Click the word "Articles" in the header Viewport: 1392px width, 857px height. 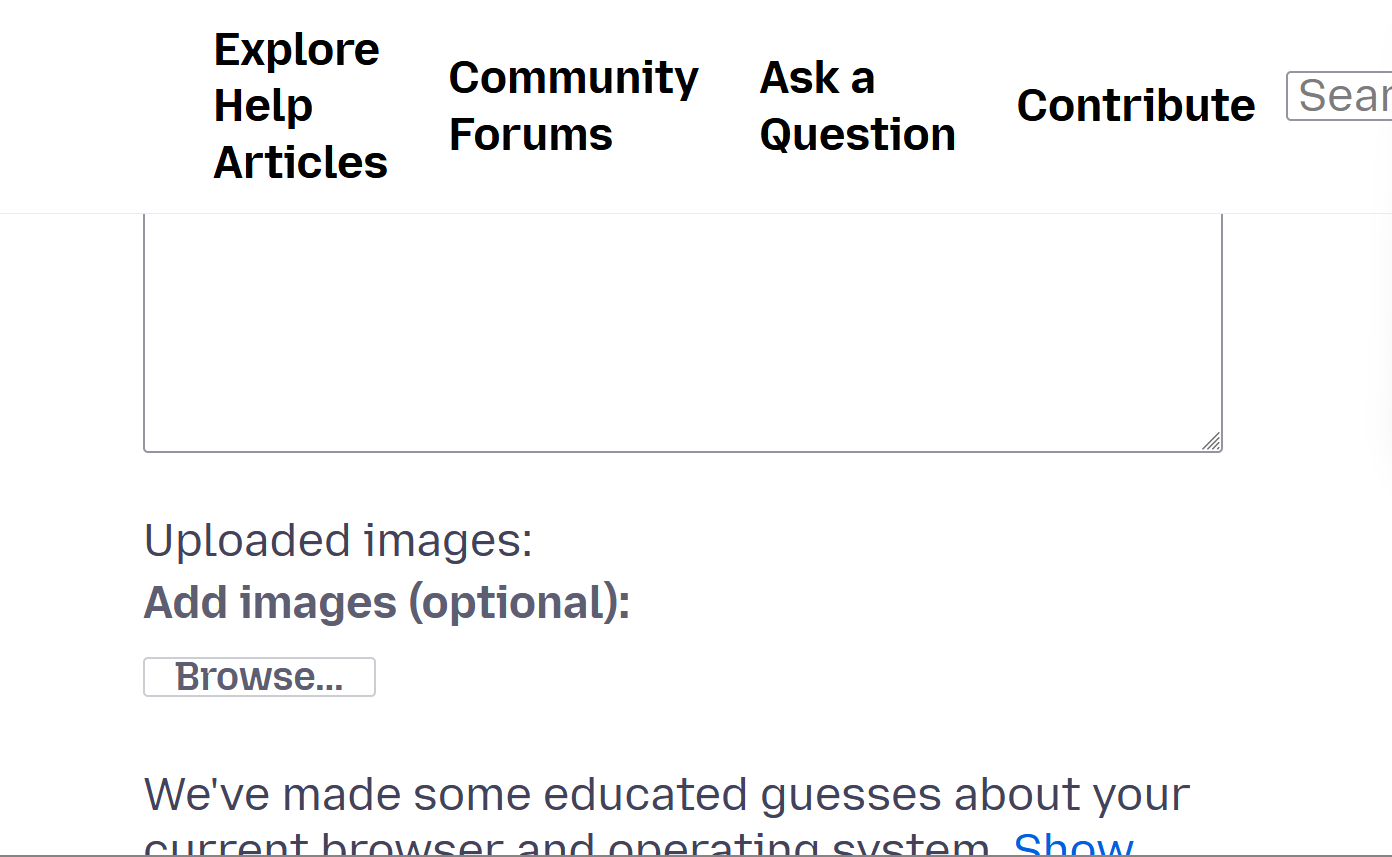click(300, 163)
